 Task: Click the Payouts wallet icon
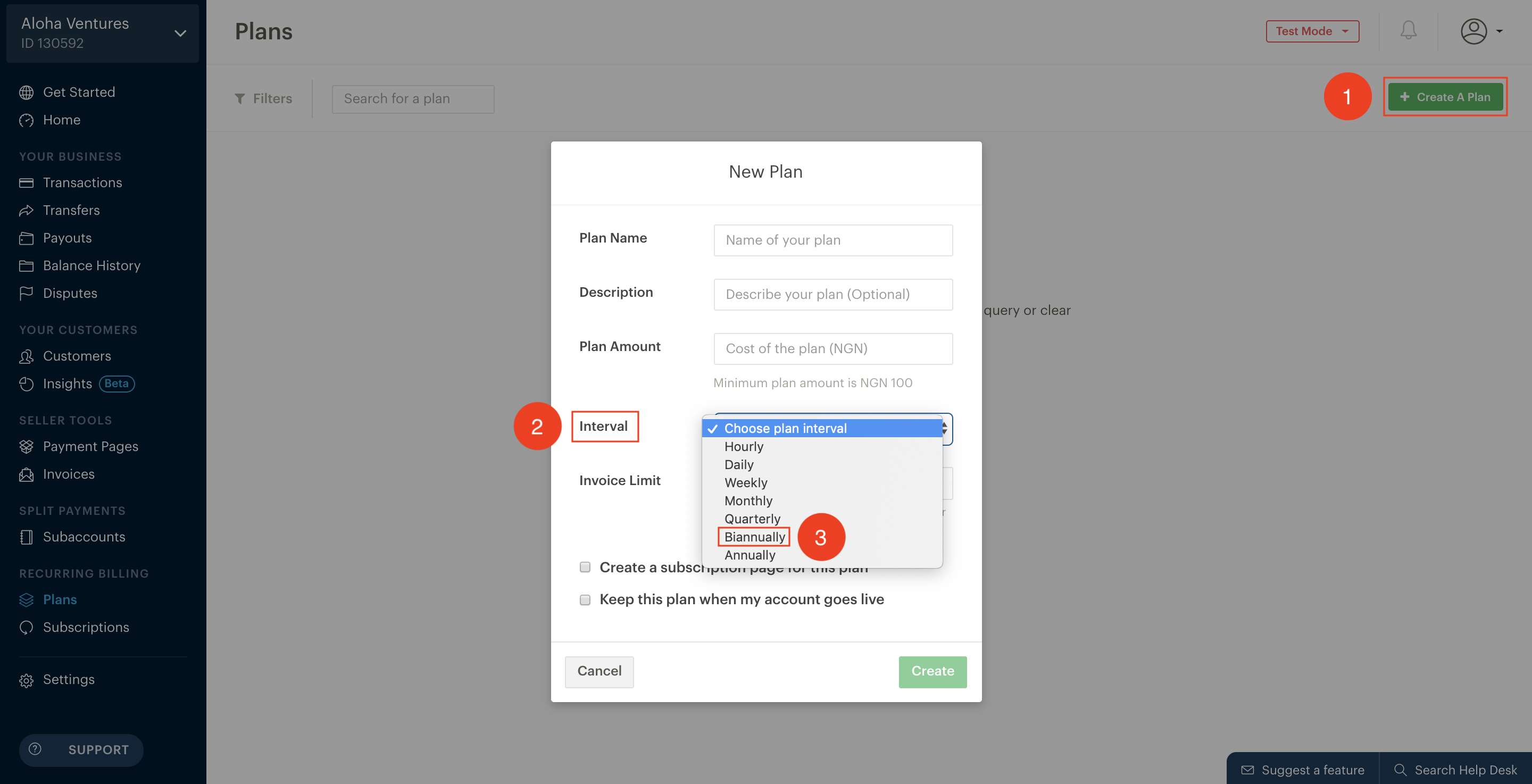26,238
